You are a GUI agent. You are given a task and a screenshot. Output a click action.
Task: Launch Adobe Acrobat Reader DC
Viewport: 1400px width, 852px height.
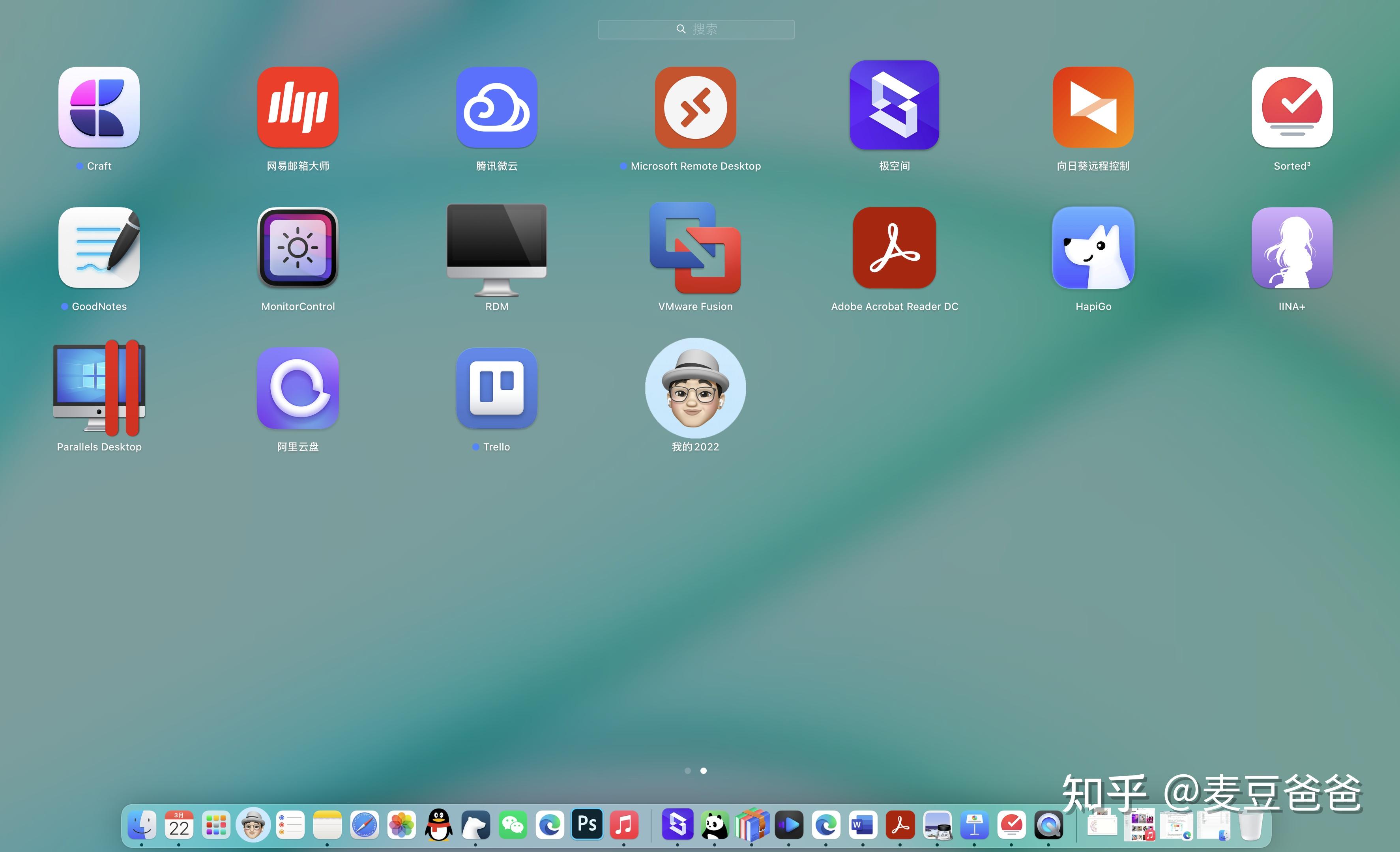894,248
